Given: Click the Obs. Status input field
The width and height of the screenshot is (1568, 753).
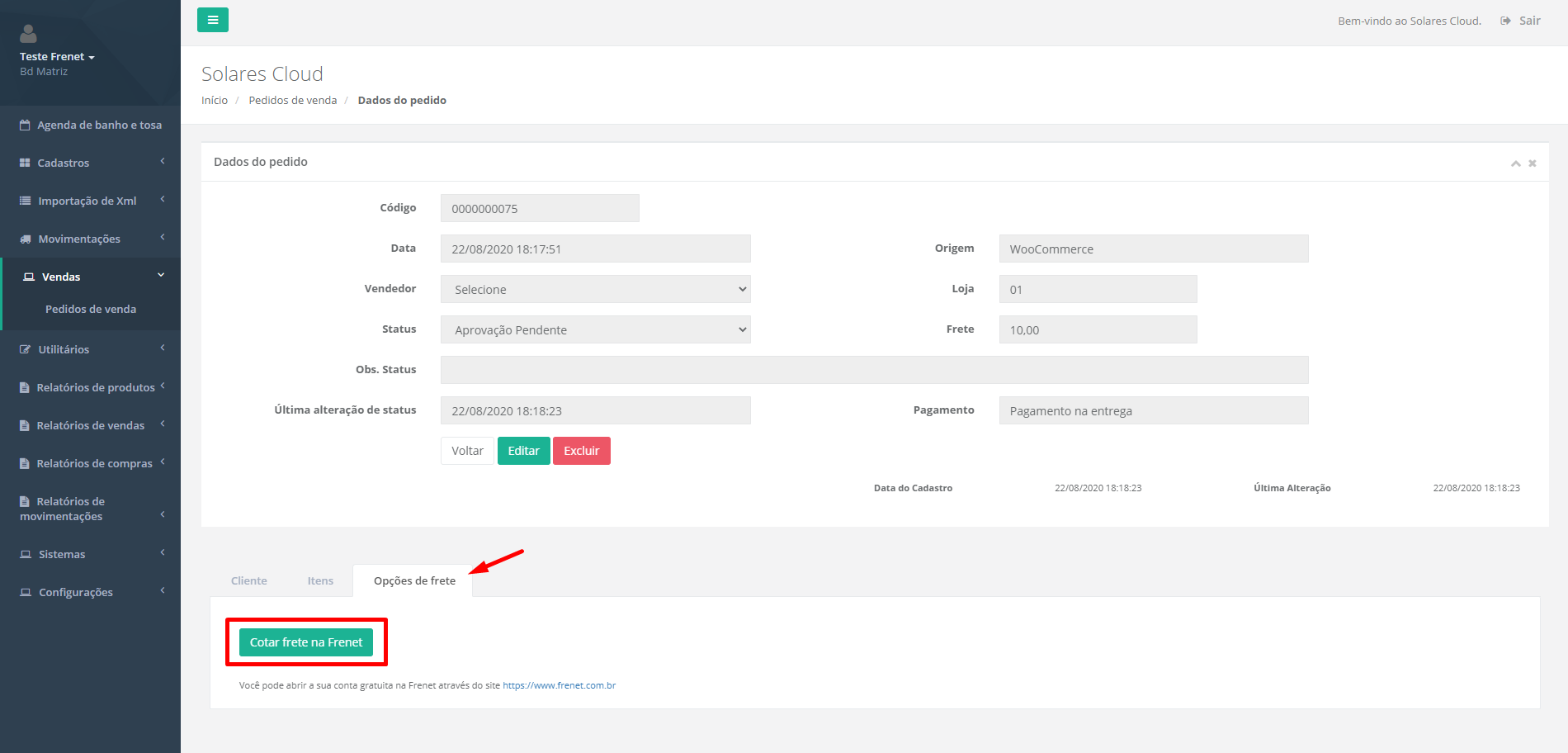Looking at the screenshot, I should (x=874, y=370).
